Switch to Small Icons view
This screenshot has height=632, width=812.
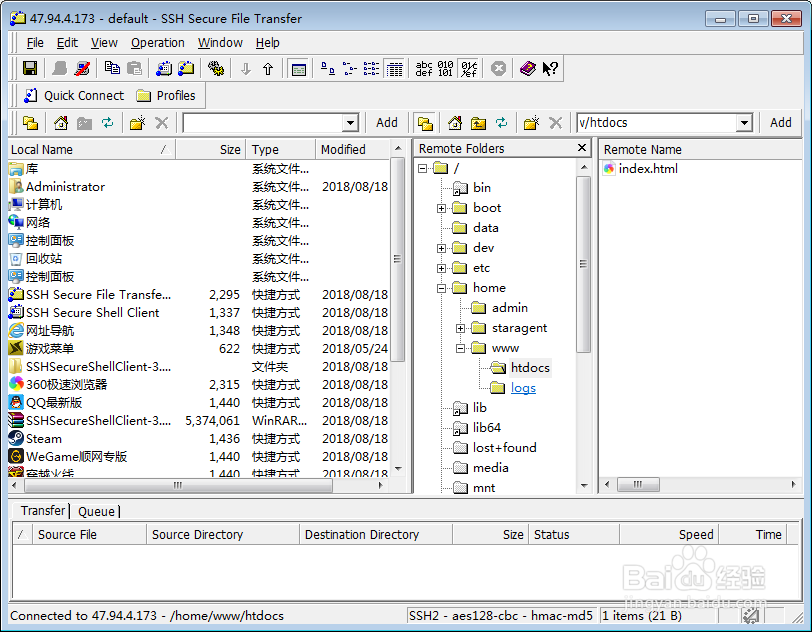coord(350,68)
